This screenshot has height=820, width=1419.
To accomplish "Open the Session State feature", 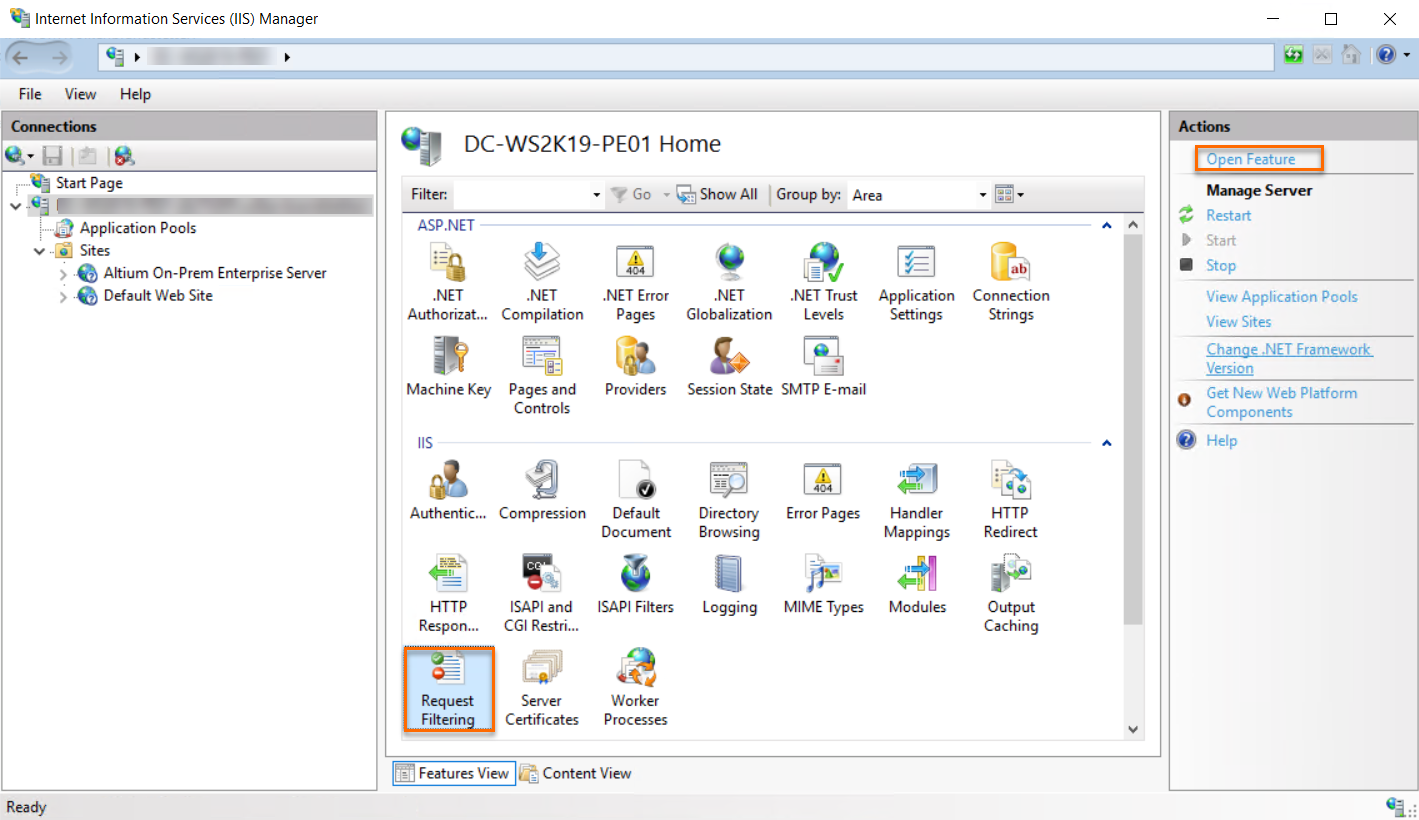I will tap(729, 367).
